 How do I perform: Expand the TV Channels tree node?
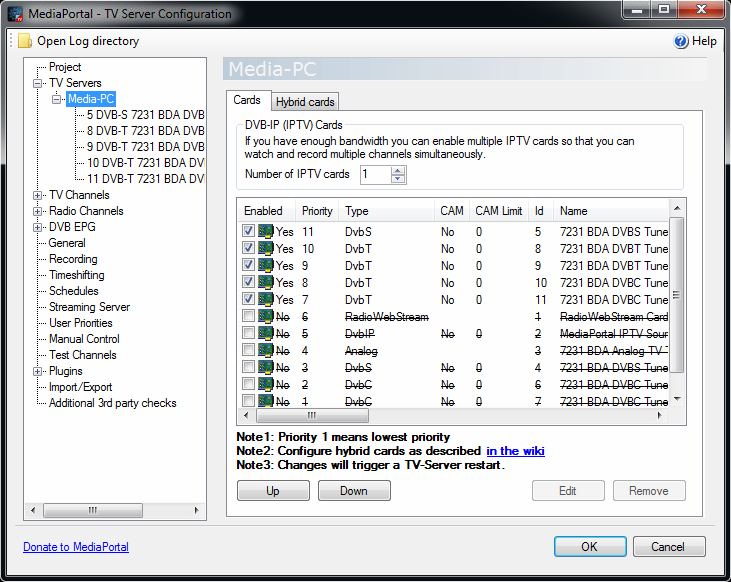[x=37, y=195]
